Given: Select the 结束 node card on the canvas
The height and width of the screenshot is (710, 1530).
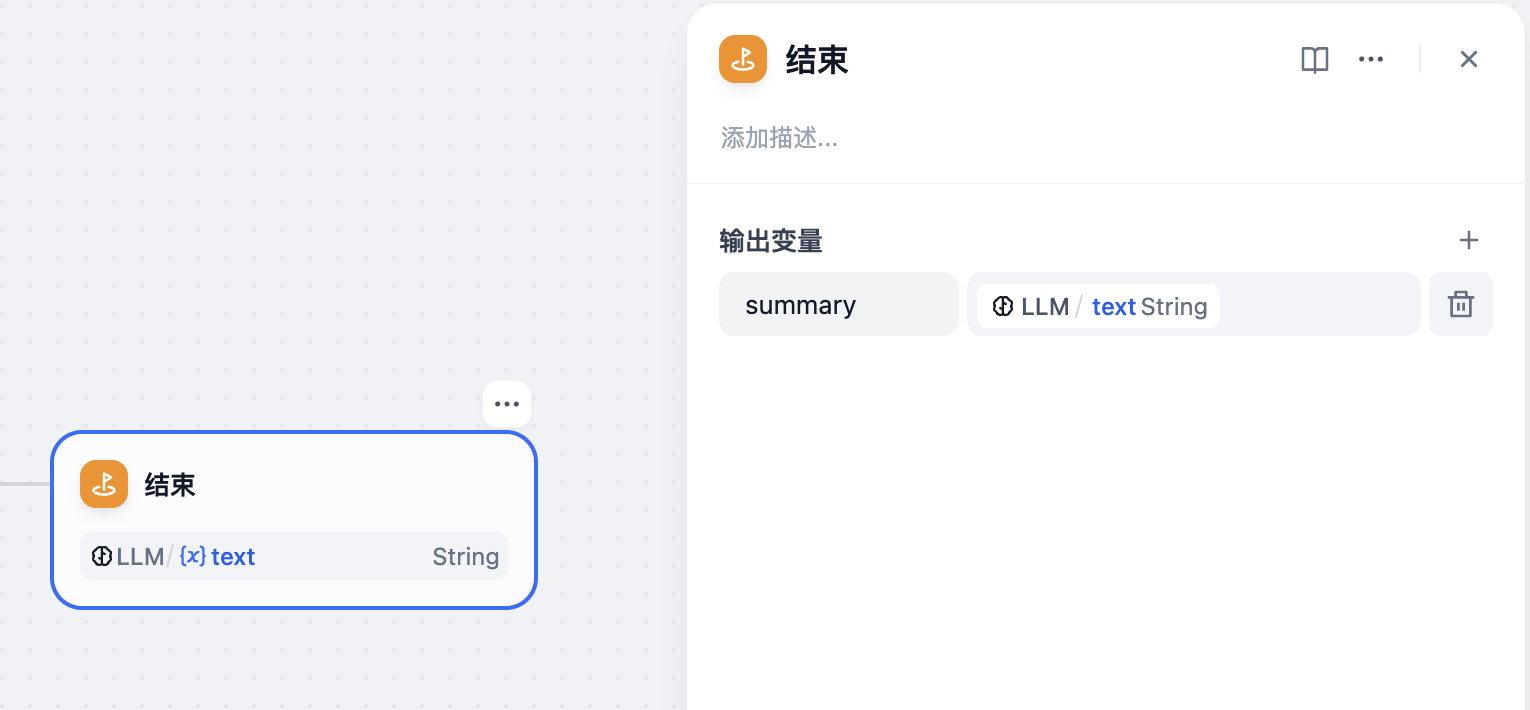Looking at the screenshot, I should pos(293,484).
